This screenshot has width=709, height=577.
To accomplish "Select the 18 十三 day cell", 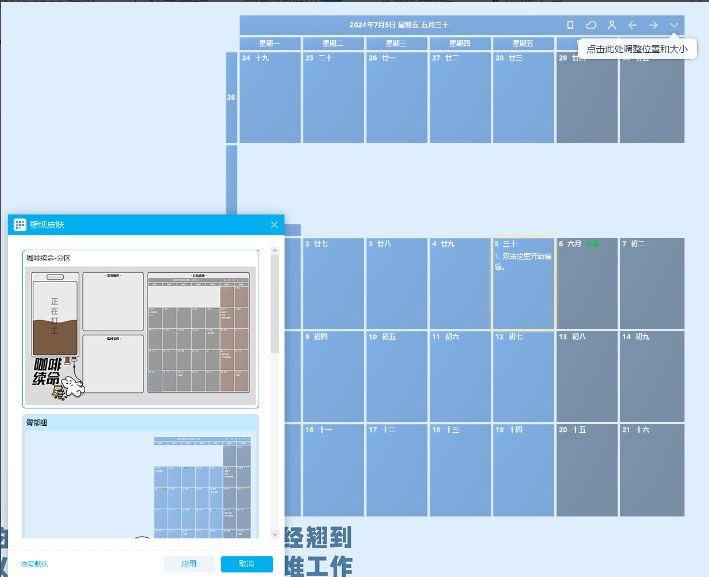I will [x=460, y=470].
